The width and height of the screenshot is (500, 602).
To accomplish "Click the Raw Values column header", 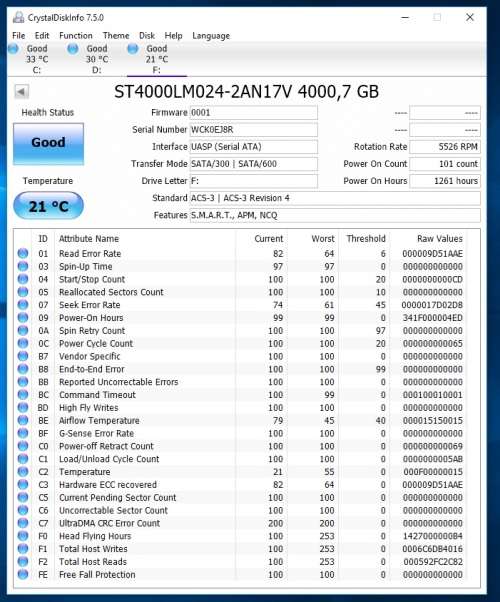I will click(x=440, y=239).
